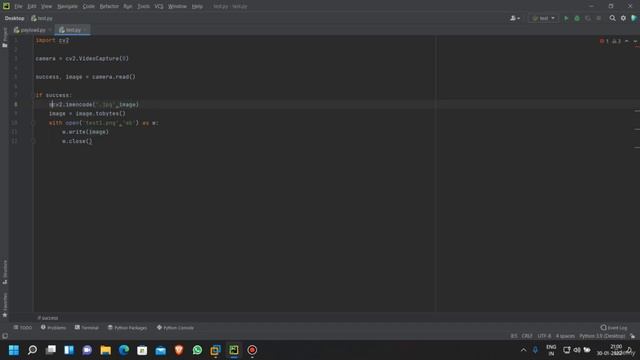Viewport: 640px width, 360px height.
Task: Open the Tools menu
Action: pyautogui.click(x=143, y=7)
